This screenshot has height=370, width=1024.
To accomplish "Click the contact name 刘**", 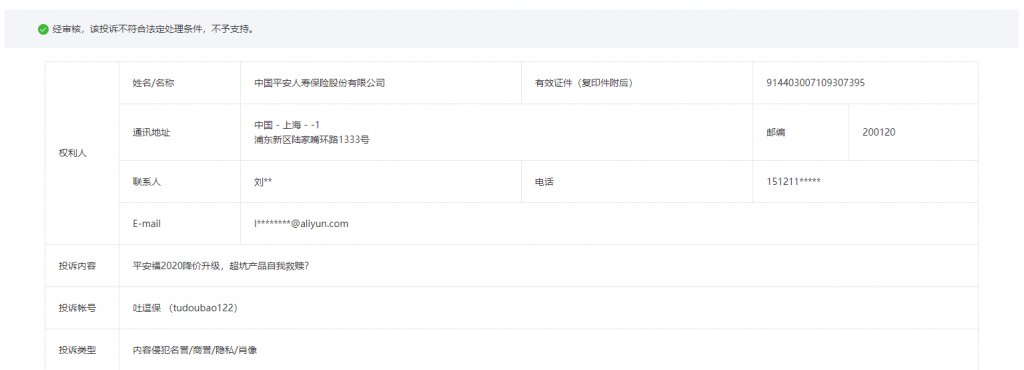I will pos(263,182).
